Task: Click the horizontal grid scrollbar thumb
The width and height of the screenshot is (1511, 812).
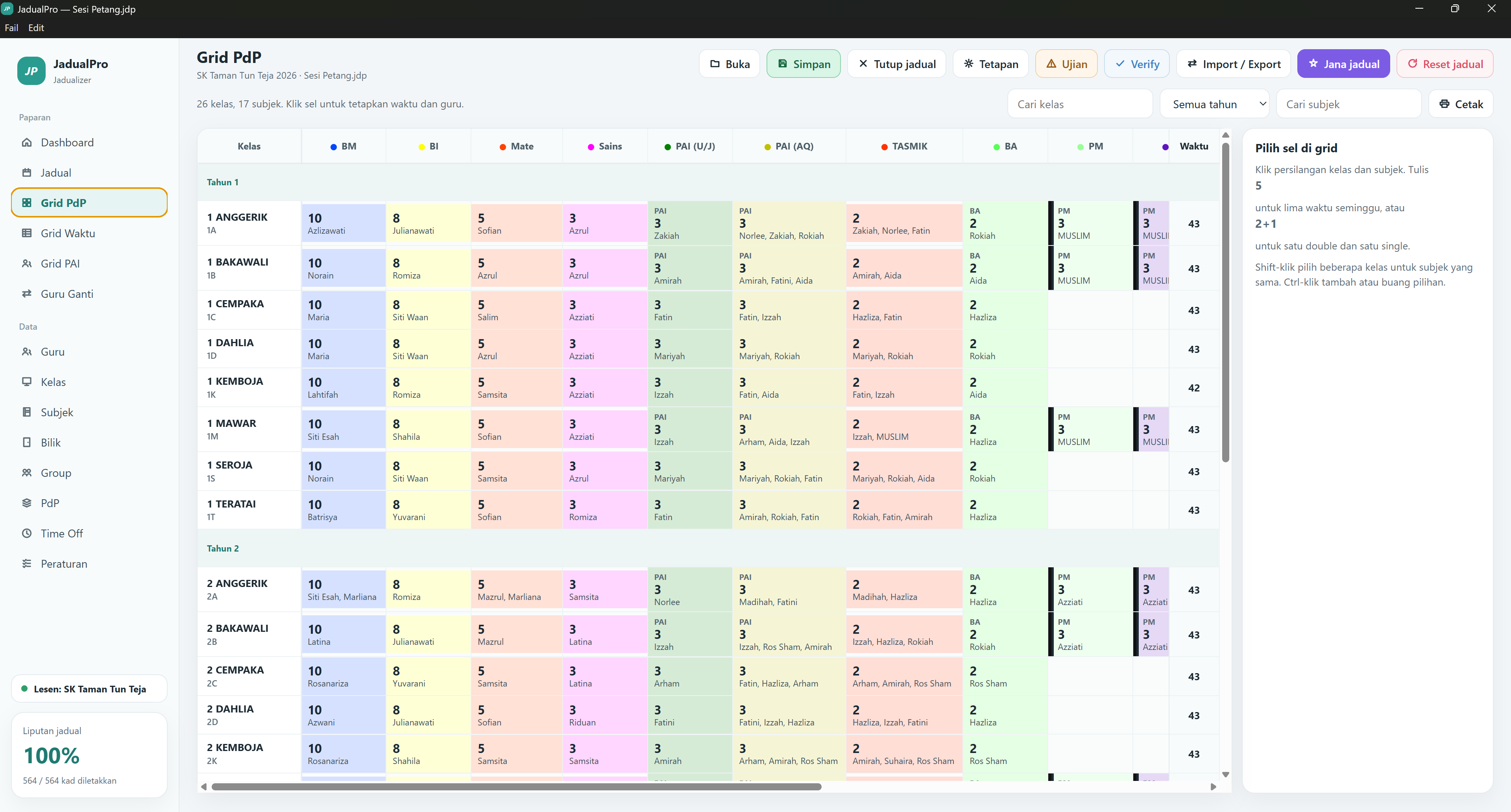Action: click(516, 787)
